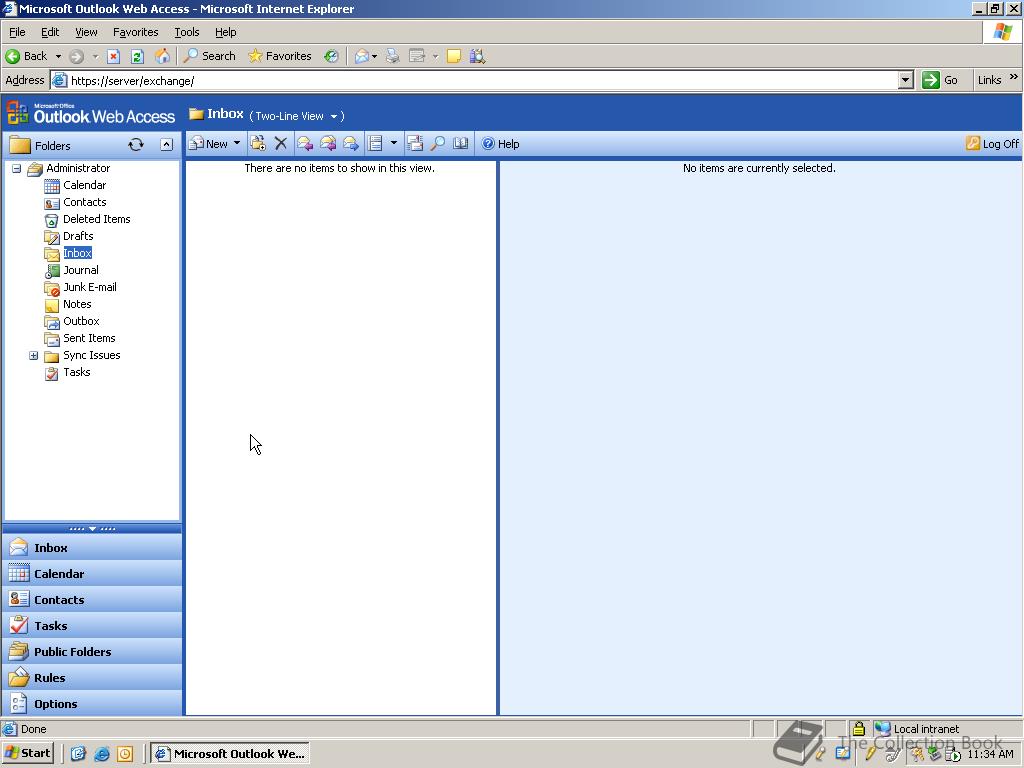Click the IE Forward arrow icon

[x=76, y=56]
